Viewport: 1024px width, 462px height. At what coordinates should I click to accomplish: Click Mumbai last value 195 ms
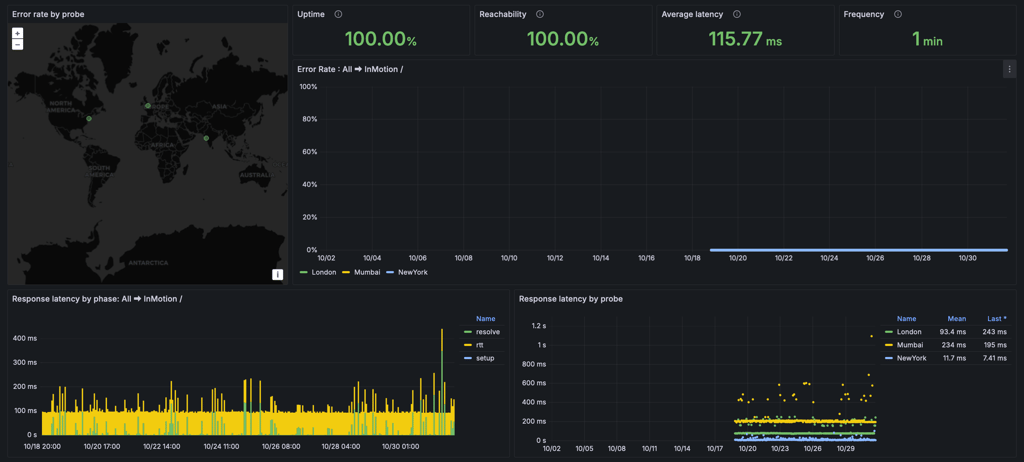pos(995,345)
